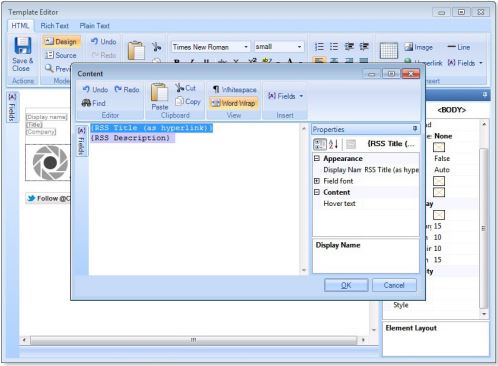
Task: Switch to Design mode
Action: tap(61, 41)
